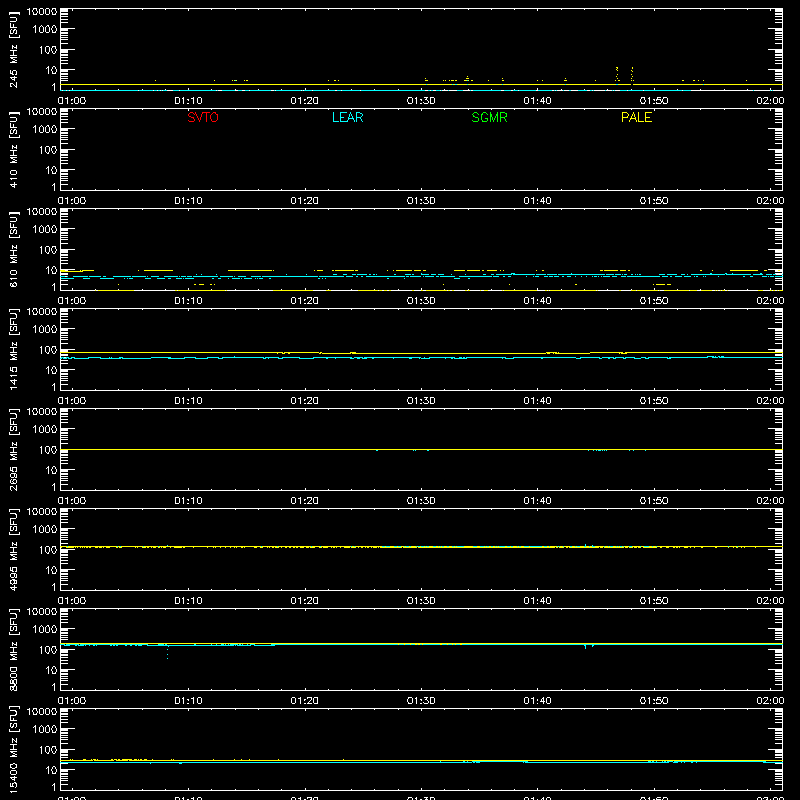The width and height of the screenshot is (800, 800).
Task: Click the yellow PALE trace in the 1415 MHz panel
Action: click(x=421, y=353)
